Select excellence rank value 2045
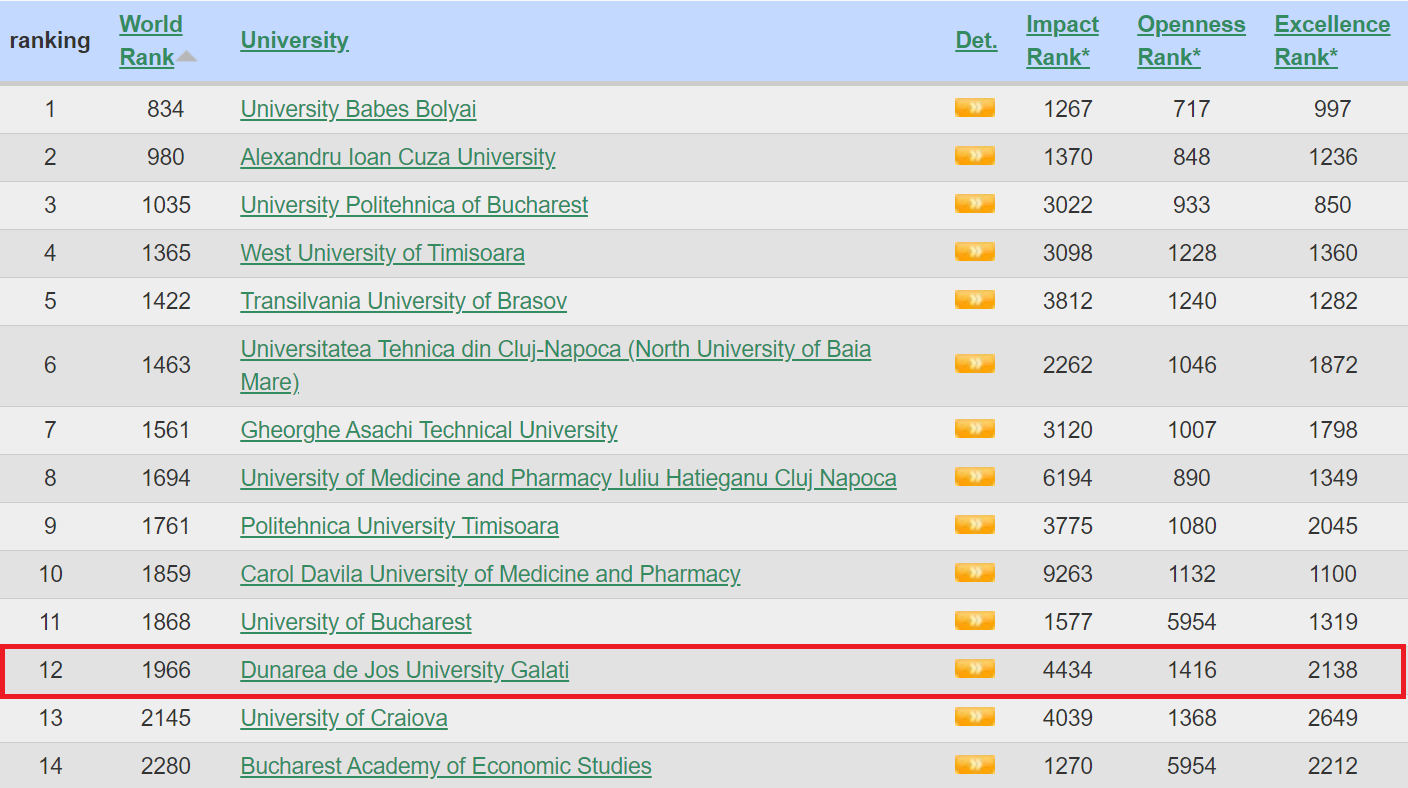This screenshot has height=788, width=1408. (x=1333, y=526)
